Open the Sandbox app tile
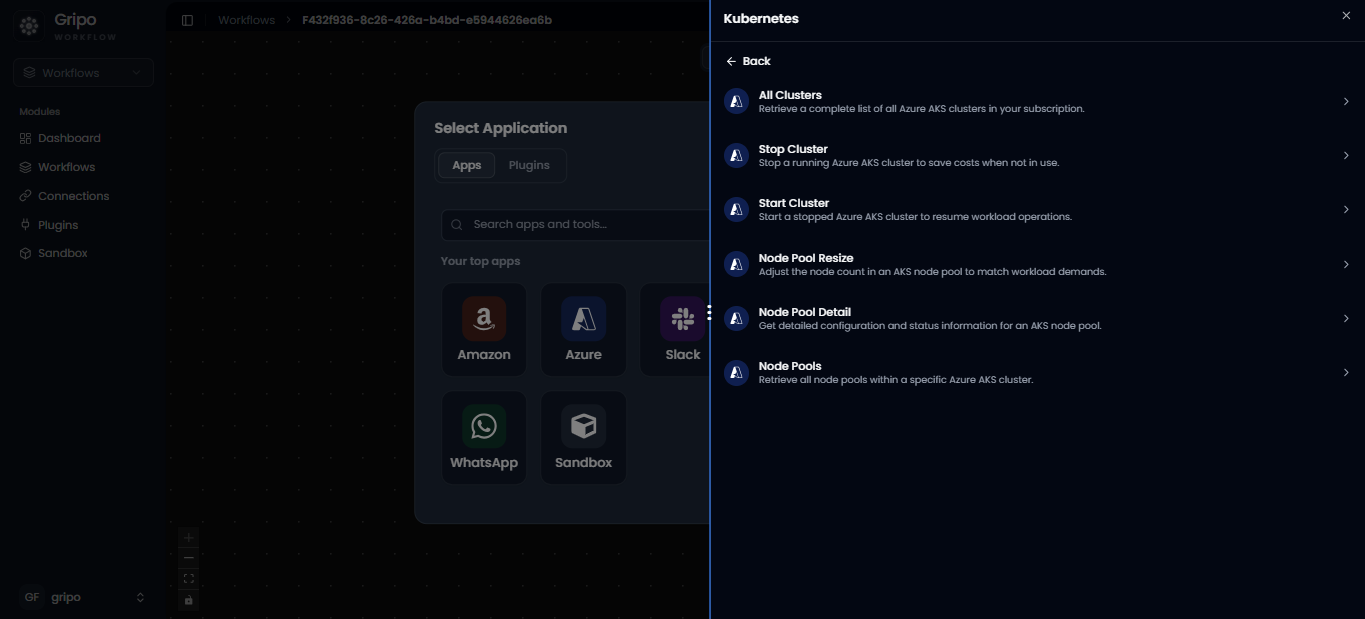This screenshot has height=619, width=1365. (x=583, y=437)
